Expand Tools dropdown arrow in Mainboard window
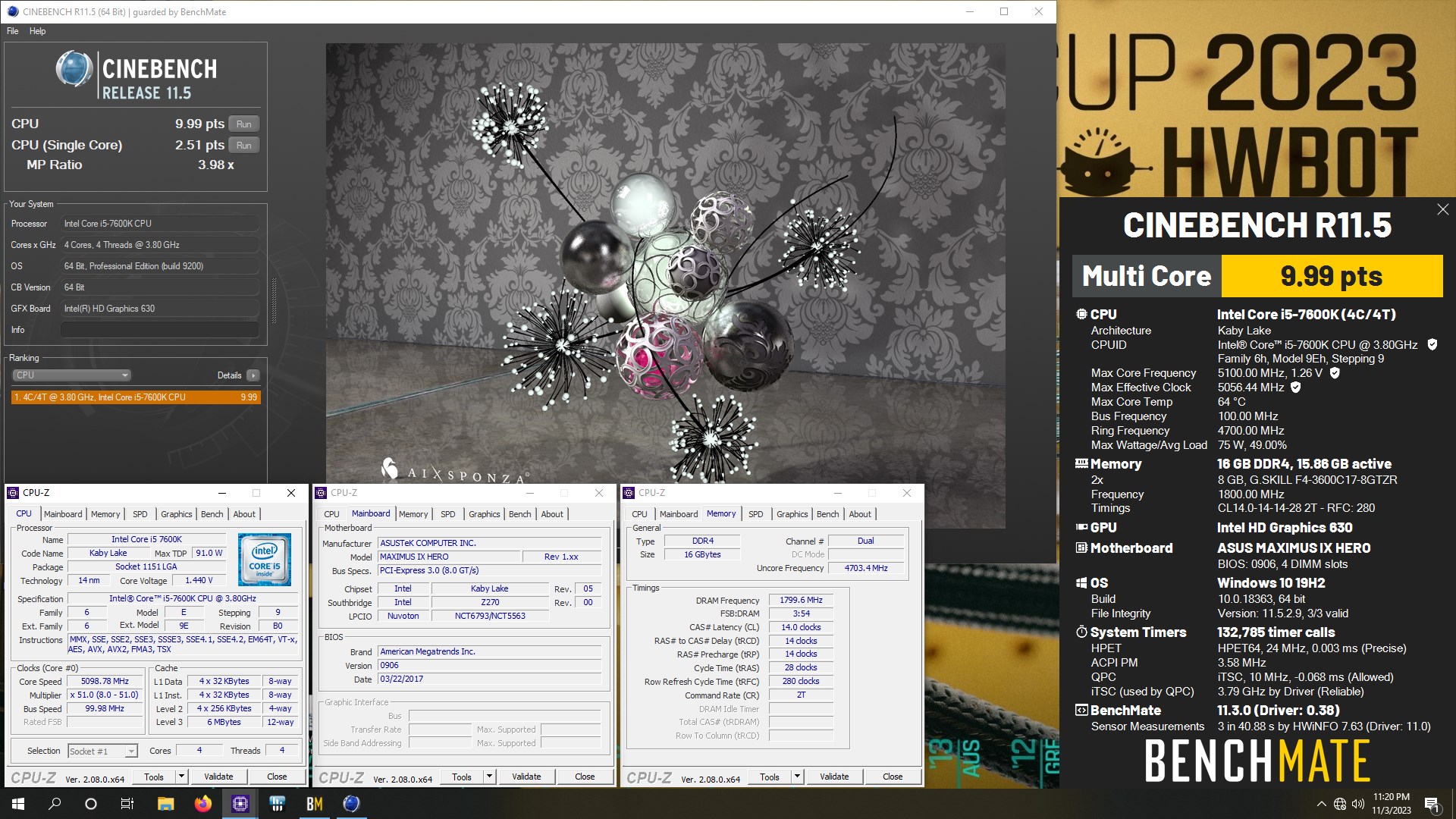The width and height of the screenshot is (1456, 819). click(x=489, y=777)
